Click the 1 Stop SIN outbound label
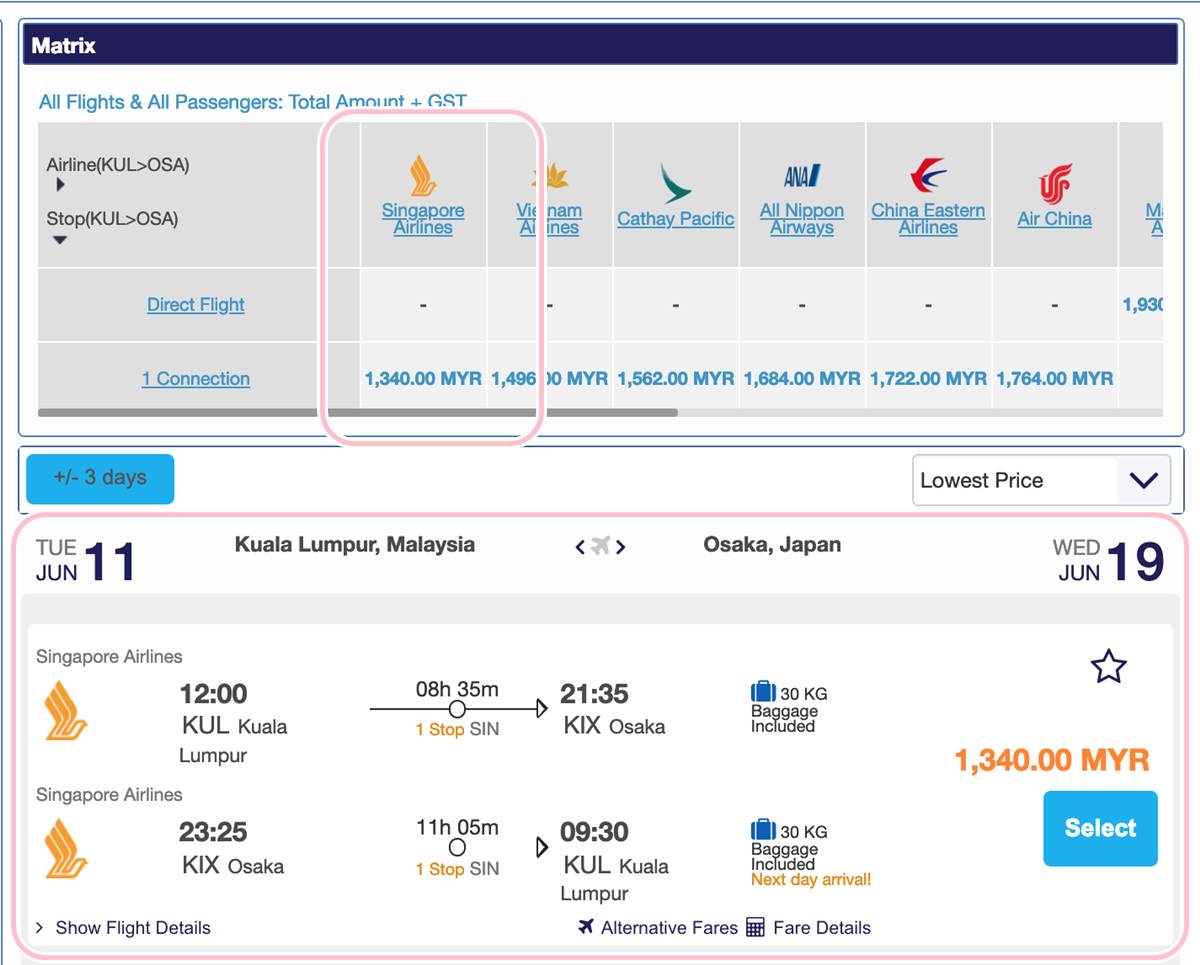 coord(457,730)
